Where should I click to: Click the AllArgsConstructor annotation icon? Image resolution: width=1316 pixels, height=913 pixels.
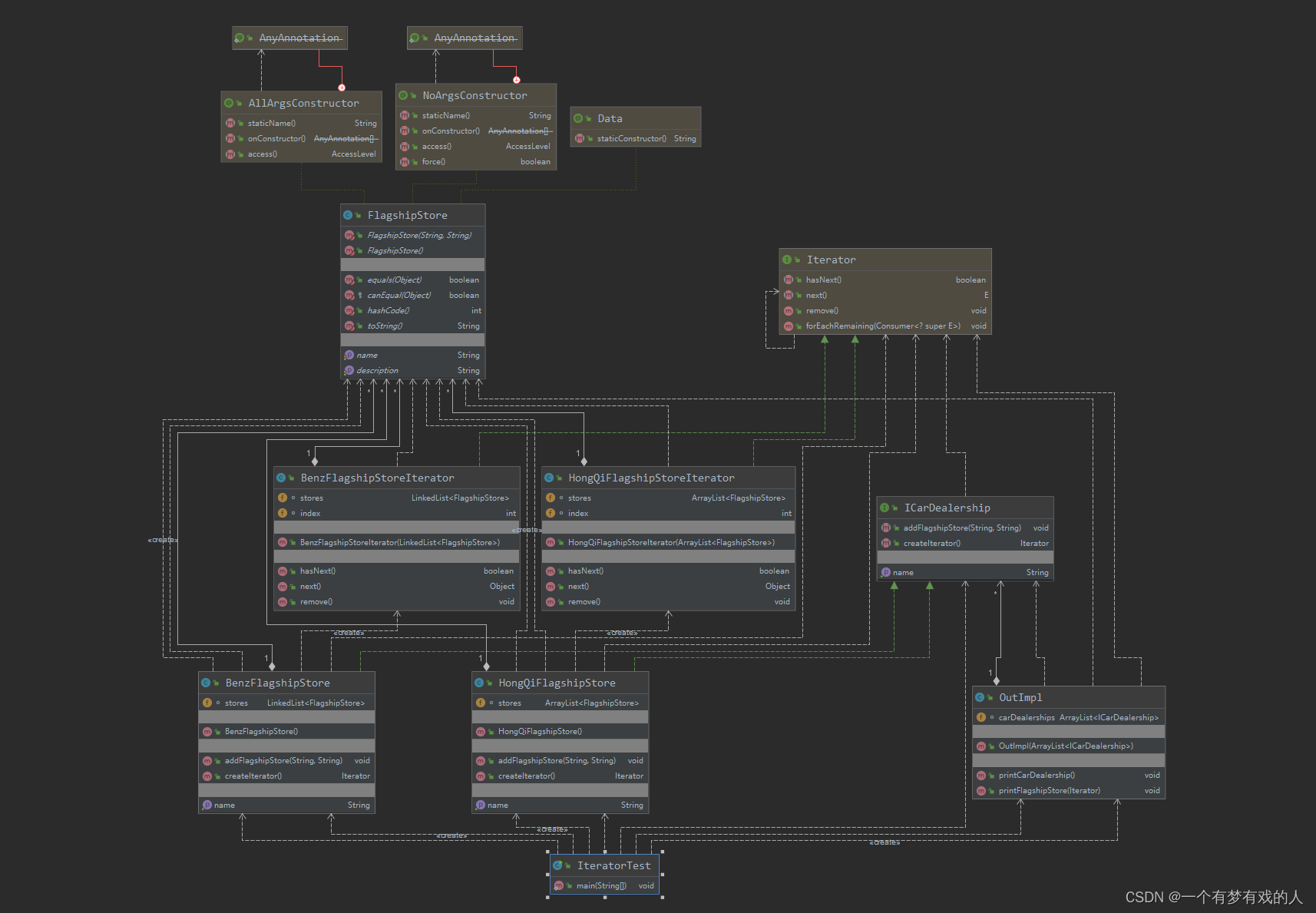(x=229, y=103)
